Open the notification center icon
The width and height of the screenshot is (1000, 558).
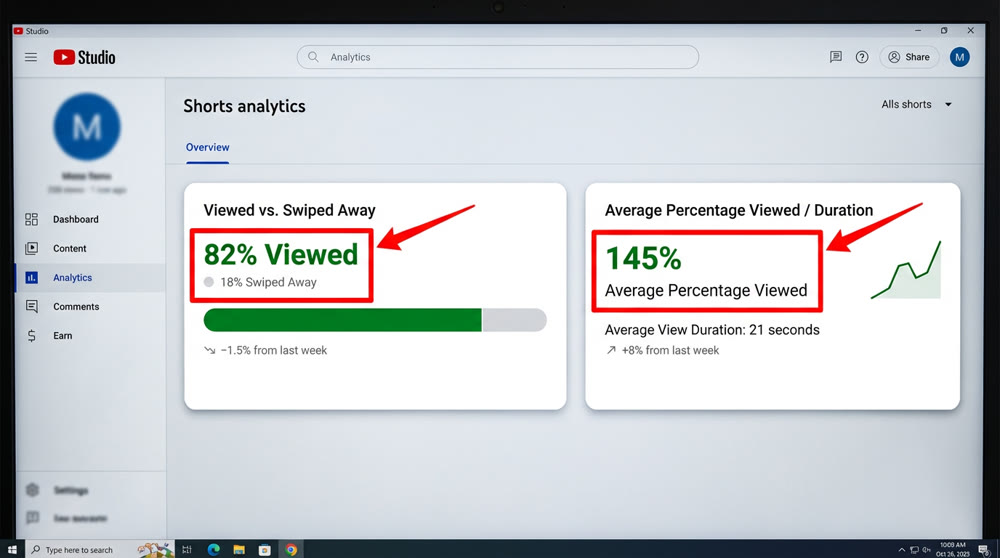[984, 550]
